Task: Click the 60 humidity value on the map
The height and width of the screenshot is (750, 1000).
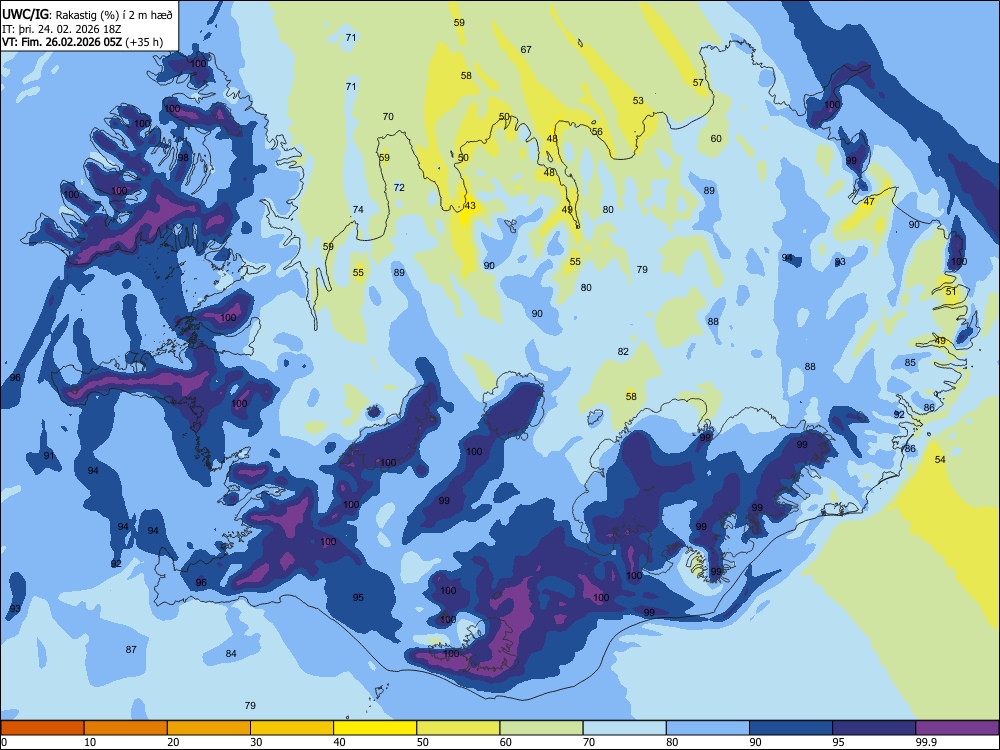Action: coord(716,138)
